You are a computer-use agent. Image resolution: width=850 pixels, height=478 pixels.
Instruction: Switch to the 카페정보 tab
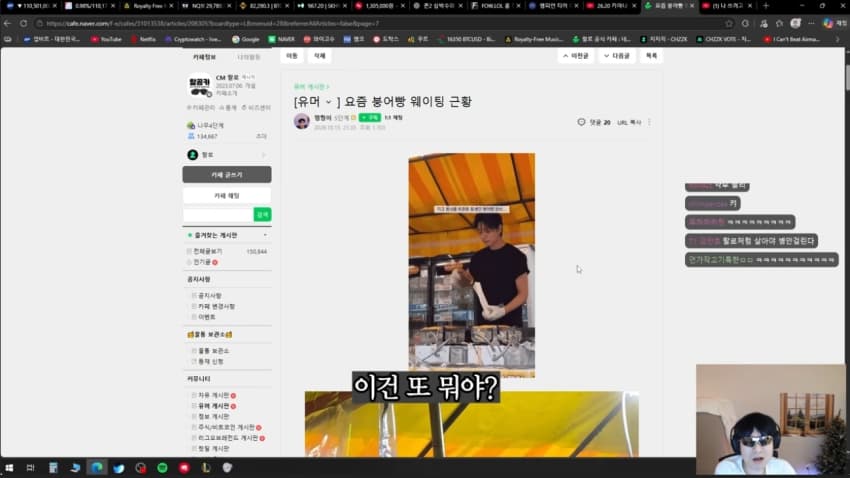tap(204, 57)
